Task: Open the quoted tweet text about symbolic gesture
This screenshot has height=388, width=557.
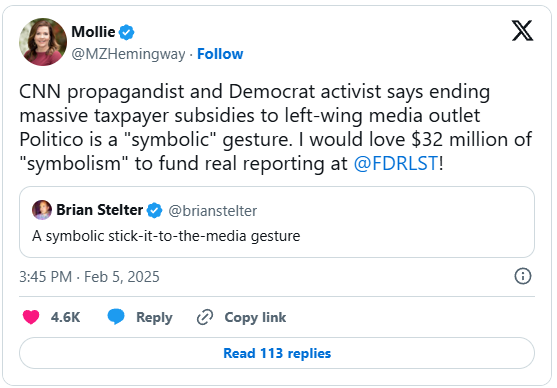Action: pyautogui.click(x=166, y=236)
